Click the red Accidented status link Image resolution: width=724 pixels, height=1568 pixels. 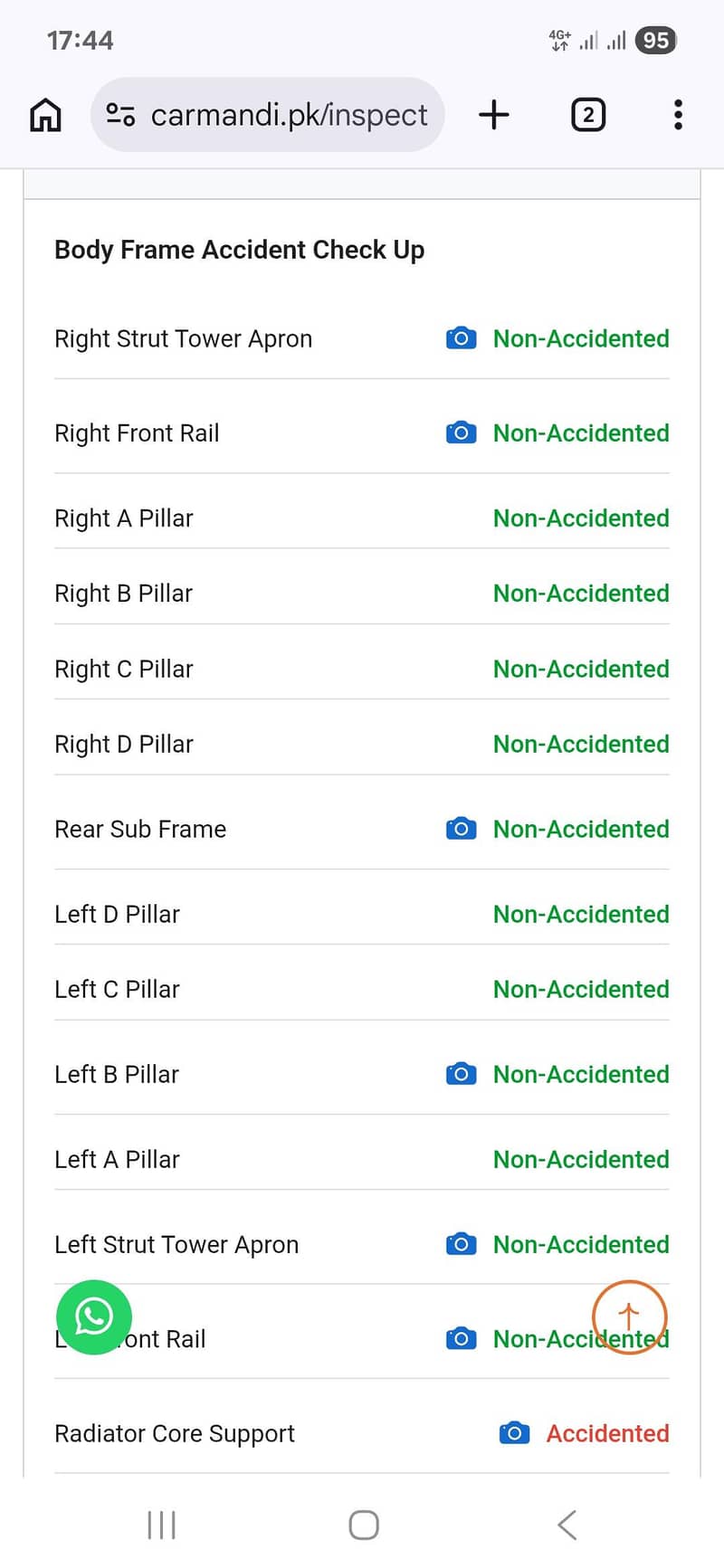(x=607, y=1433)
